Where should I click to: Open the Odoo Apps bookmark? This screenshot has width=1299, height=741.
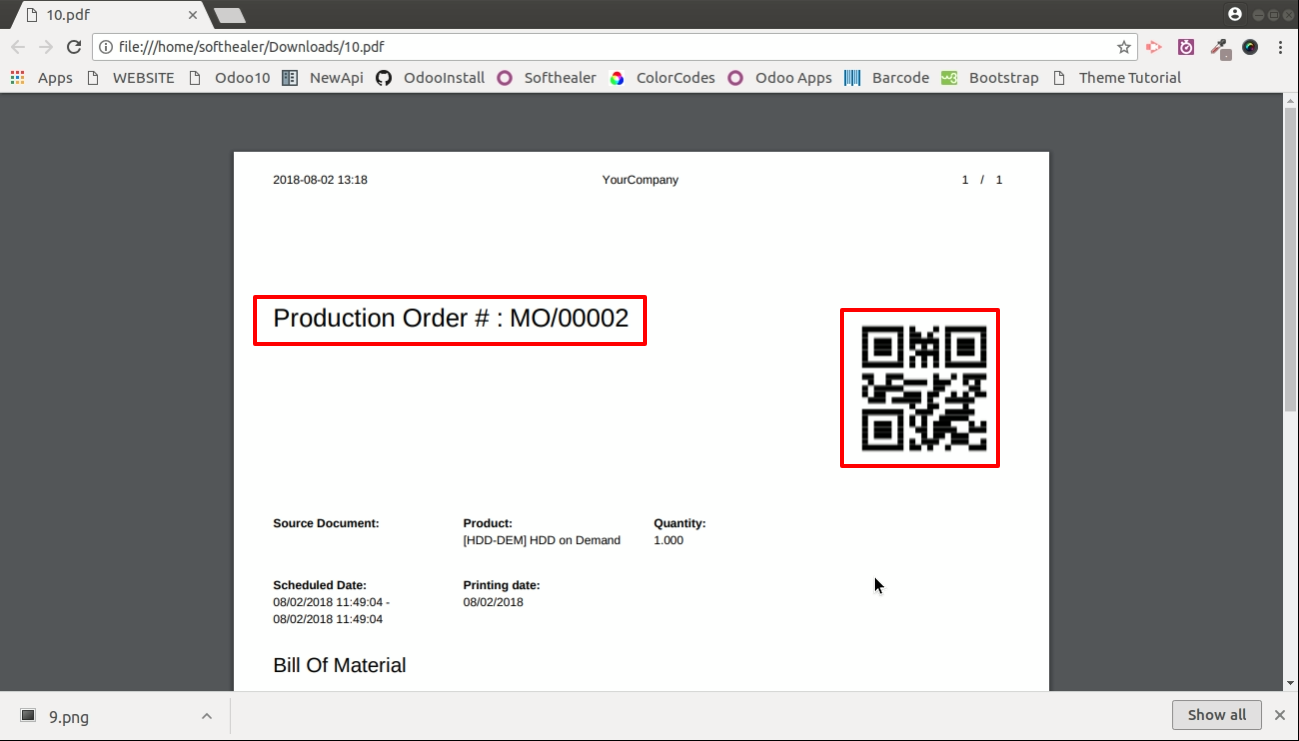point(780,78)
